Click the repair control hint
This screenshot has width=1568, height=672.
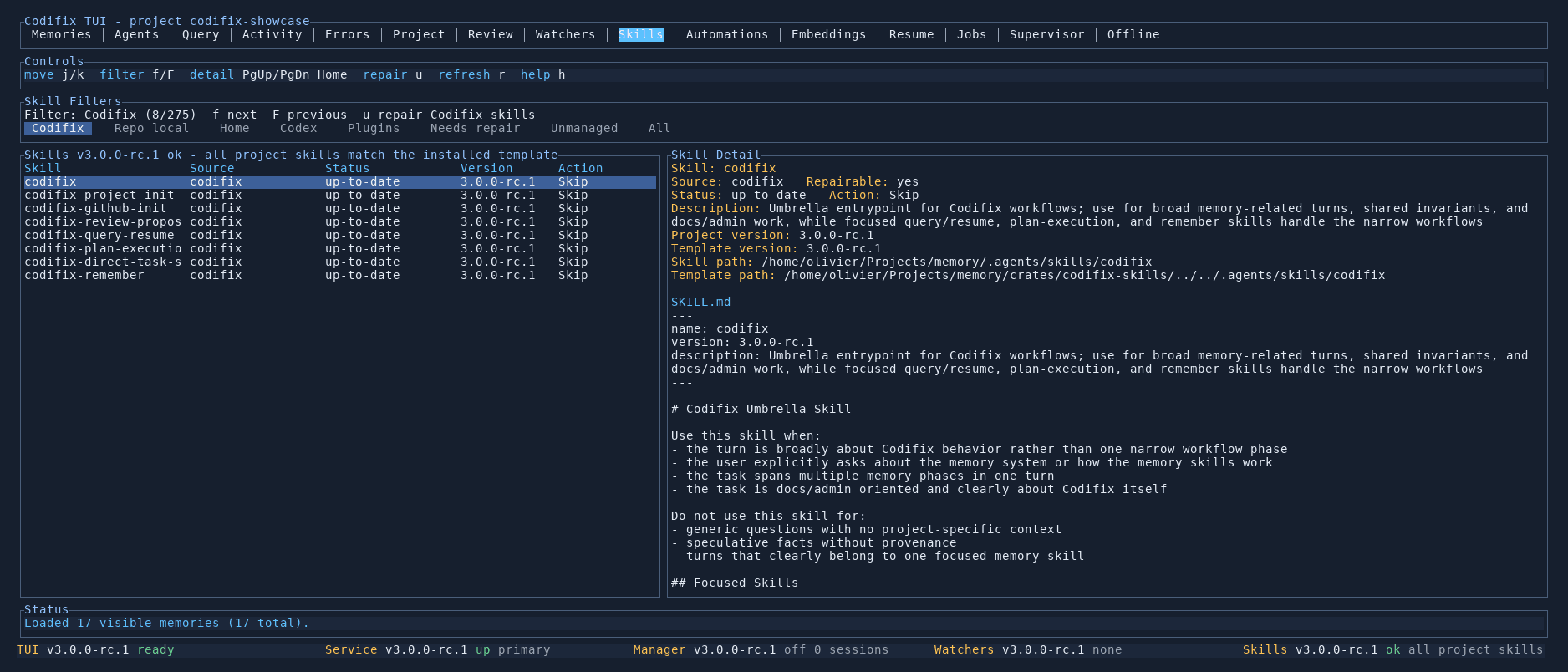pyautogui.click(x=392, y=74)
